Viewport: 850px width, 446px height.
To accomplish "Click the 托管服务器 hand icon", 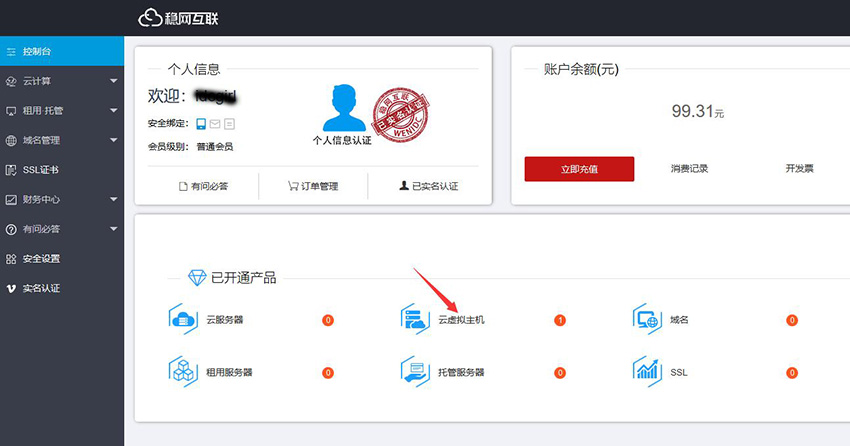I will 415,372.
